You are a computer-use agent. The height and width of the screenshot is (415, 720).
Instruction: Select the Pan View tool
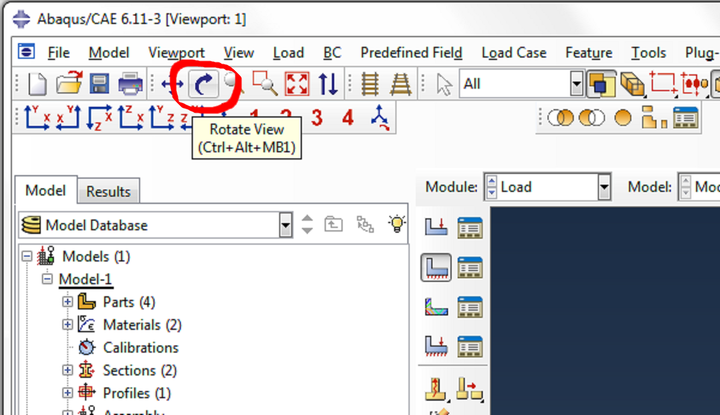[172, 84]
